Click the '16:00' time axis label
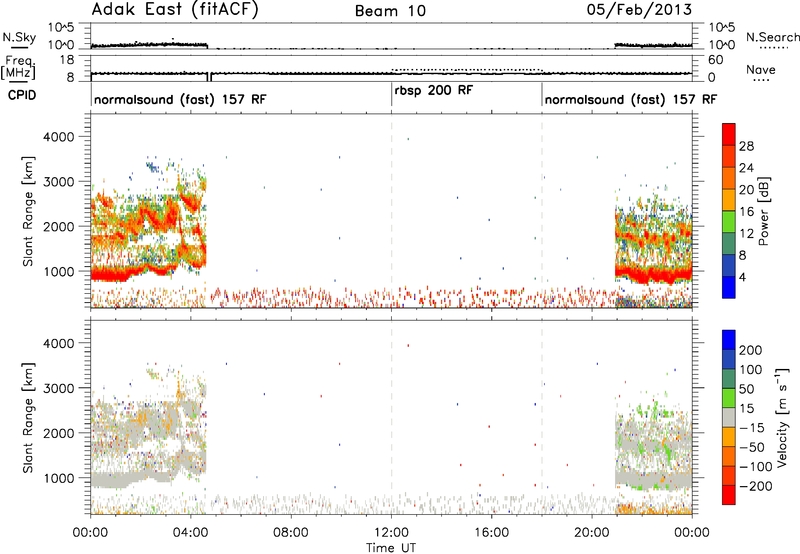This screenshot has width=800, height=554. click(x=491, y=533)
